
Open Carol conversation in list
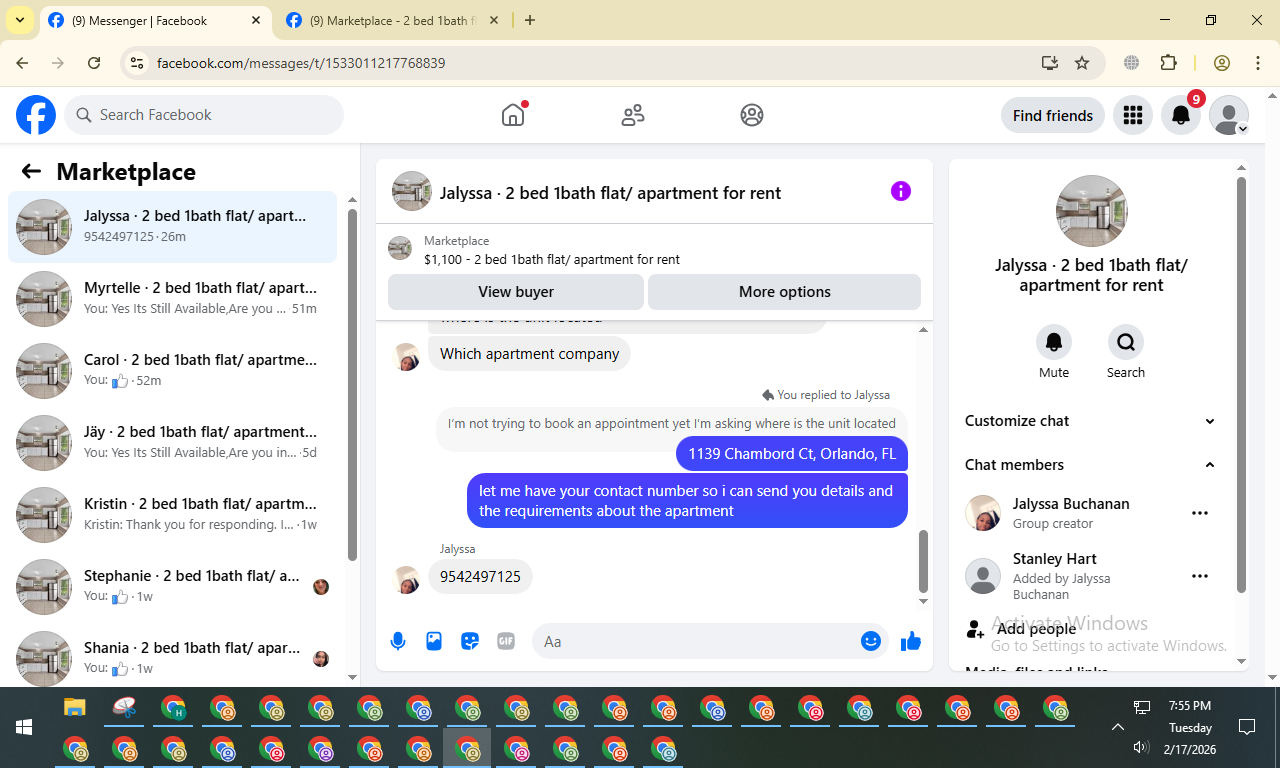[x=173, y=371]
